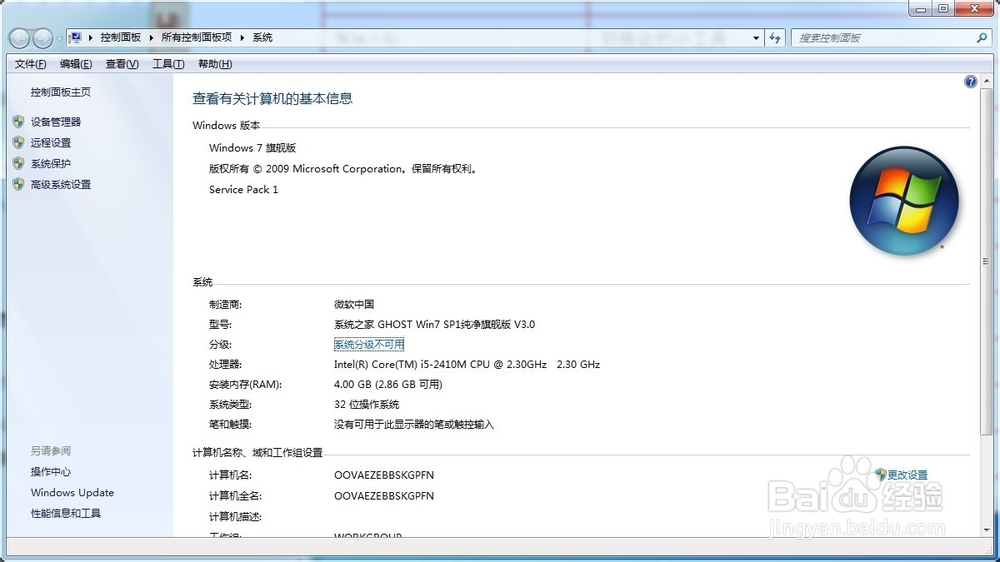Open the 查看(V) menu
The height and width of the screenshot is (562, 1000).
point(122,64)
